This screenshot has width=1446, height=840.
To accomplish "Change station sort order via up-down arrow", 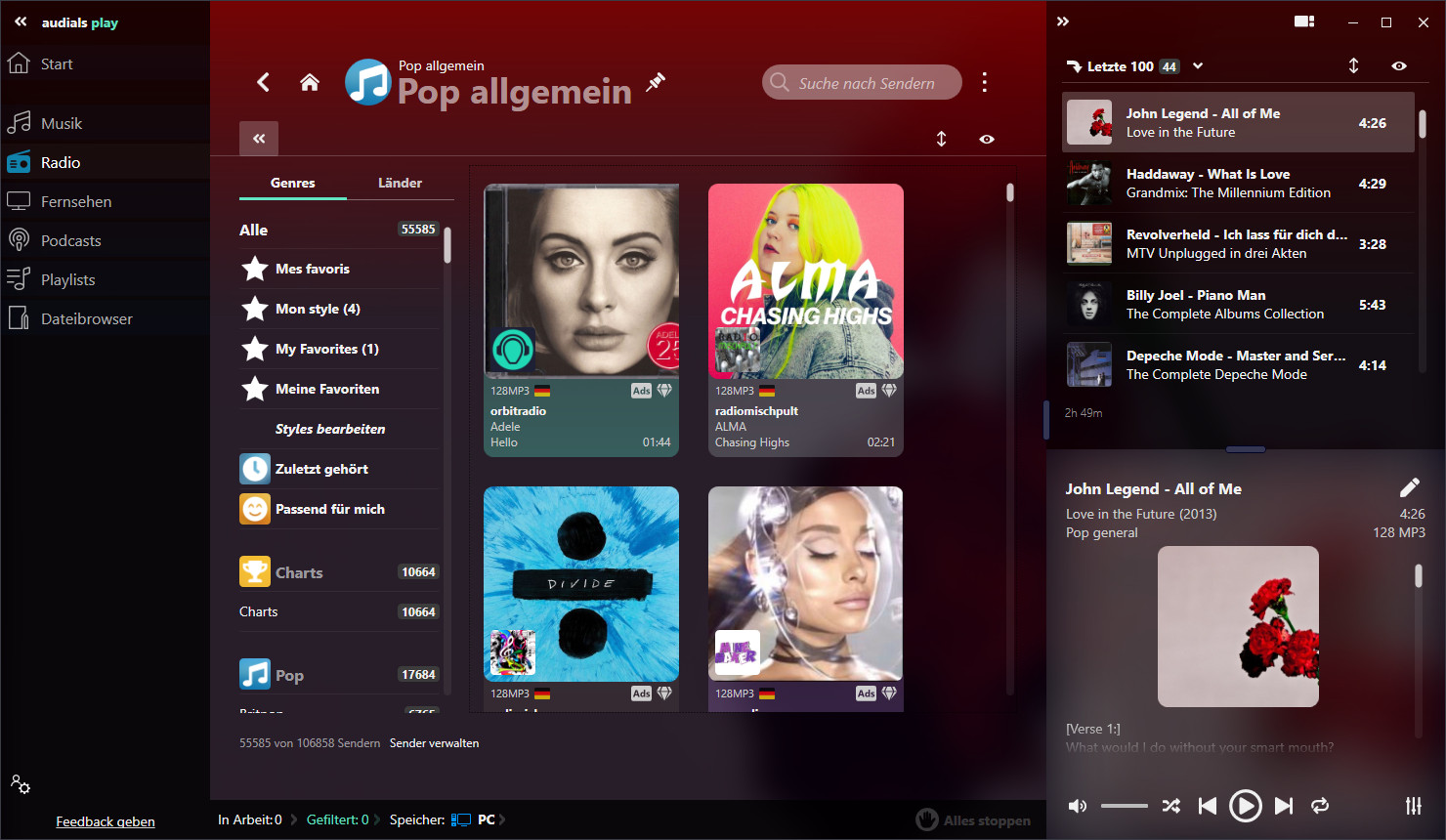I will [x=942, y=139].
